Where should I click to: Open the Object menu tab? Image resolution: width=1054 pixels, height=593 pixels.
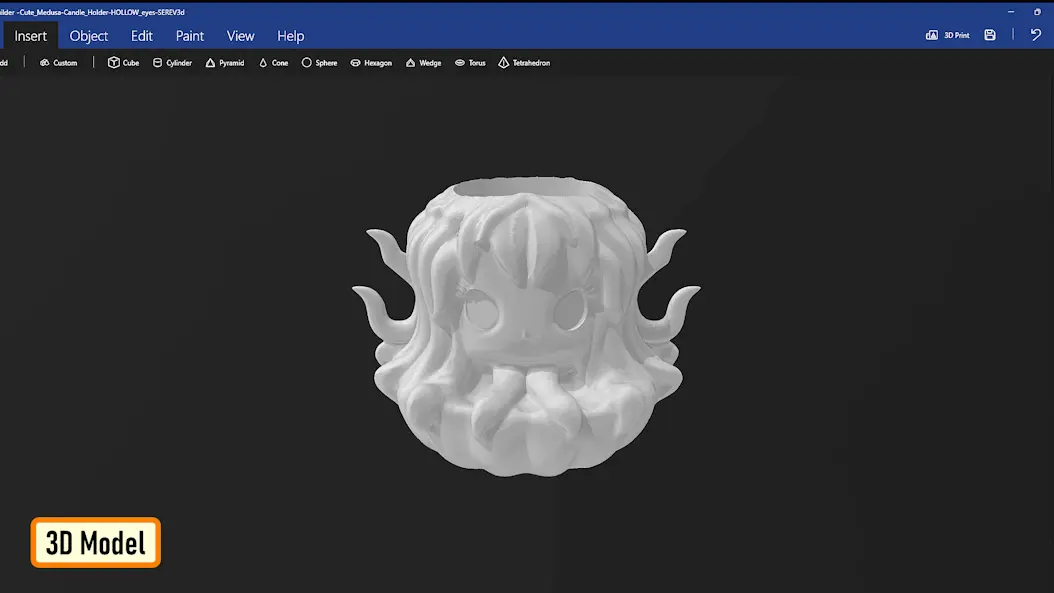point(89,36)
